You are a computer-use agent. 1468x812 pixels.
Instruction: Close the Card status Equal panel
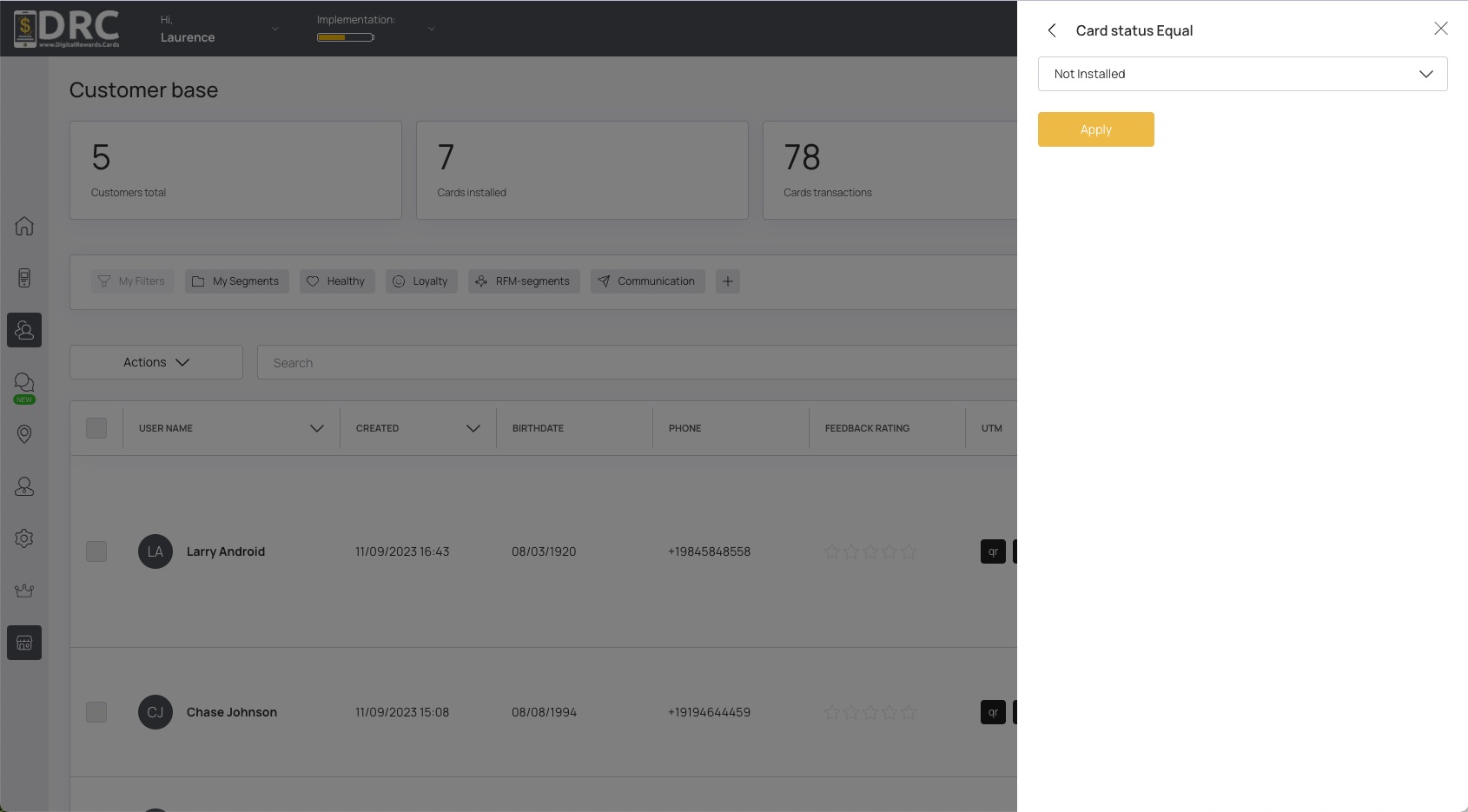point(1441,29)
